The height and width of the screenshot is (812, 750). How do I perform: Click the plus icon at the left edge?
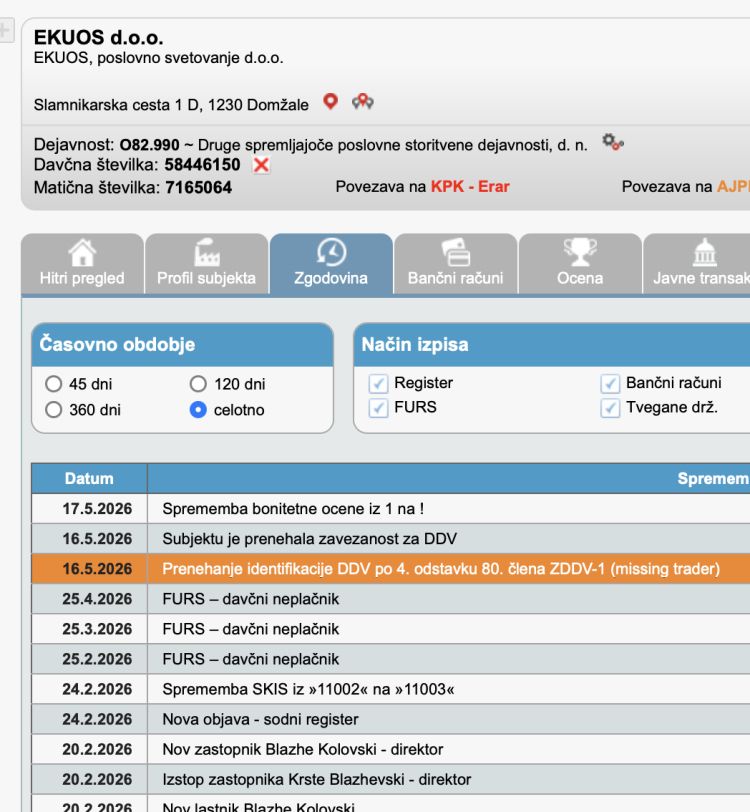[5, 31]
